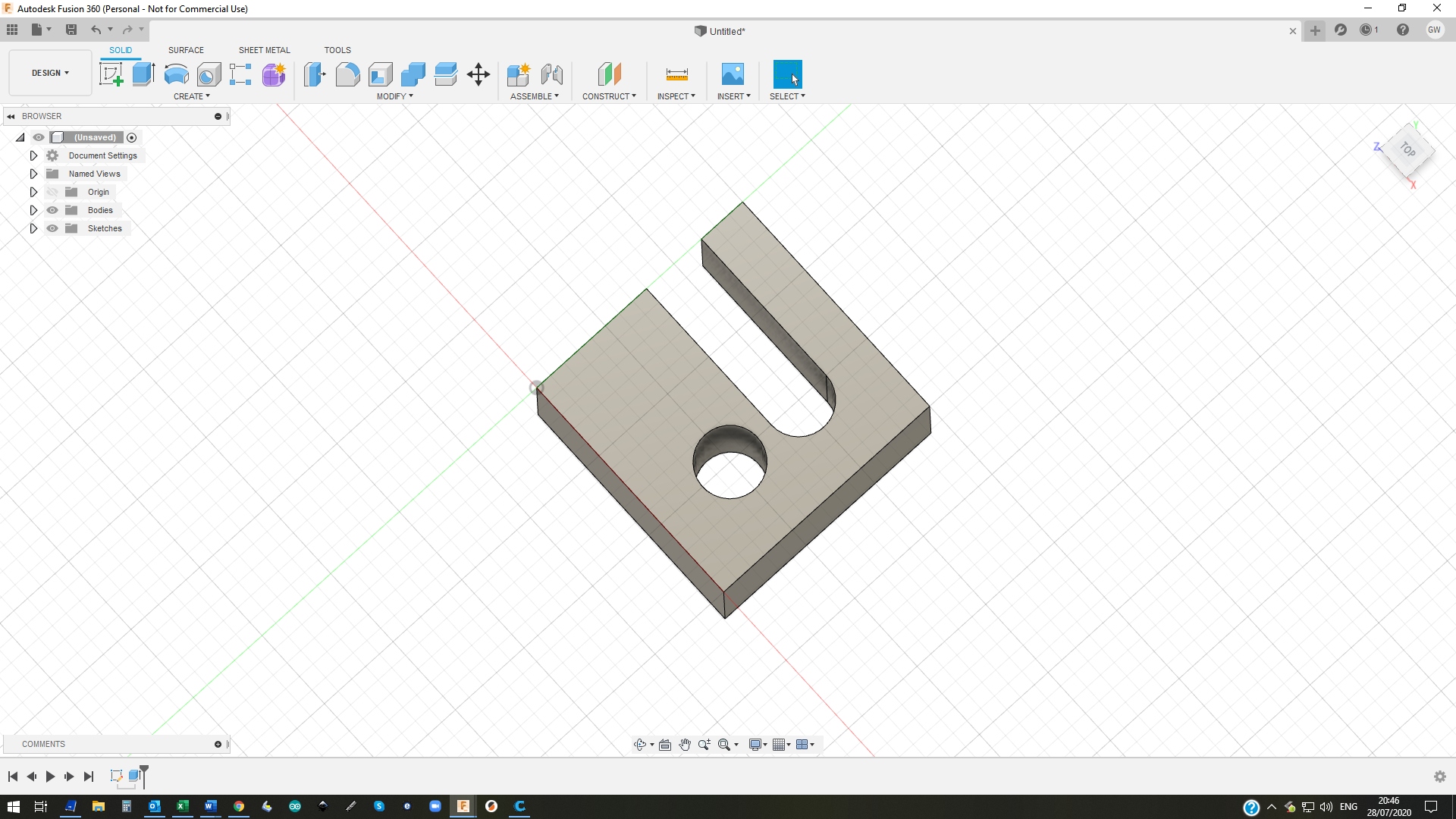The width and height of the screenshot is (1456, 819).
Task: Open the DESIGN workspace dropdown
Action: (50, 73)
